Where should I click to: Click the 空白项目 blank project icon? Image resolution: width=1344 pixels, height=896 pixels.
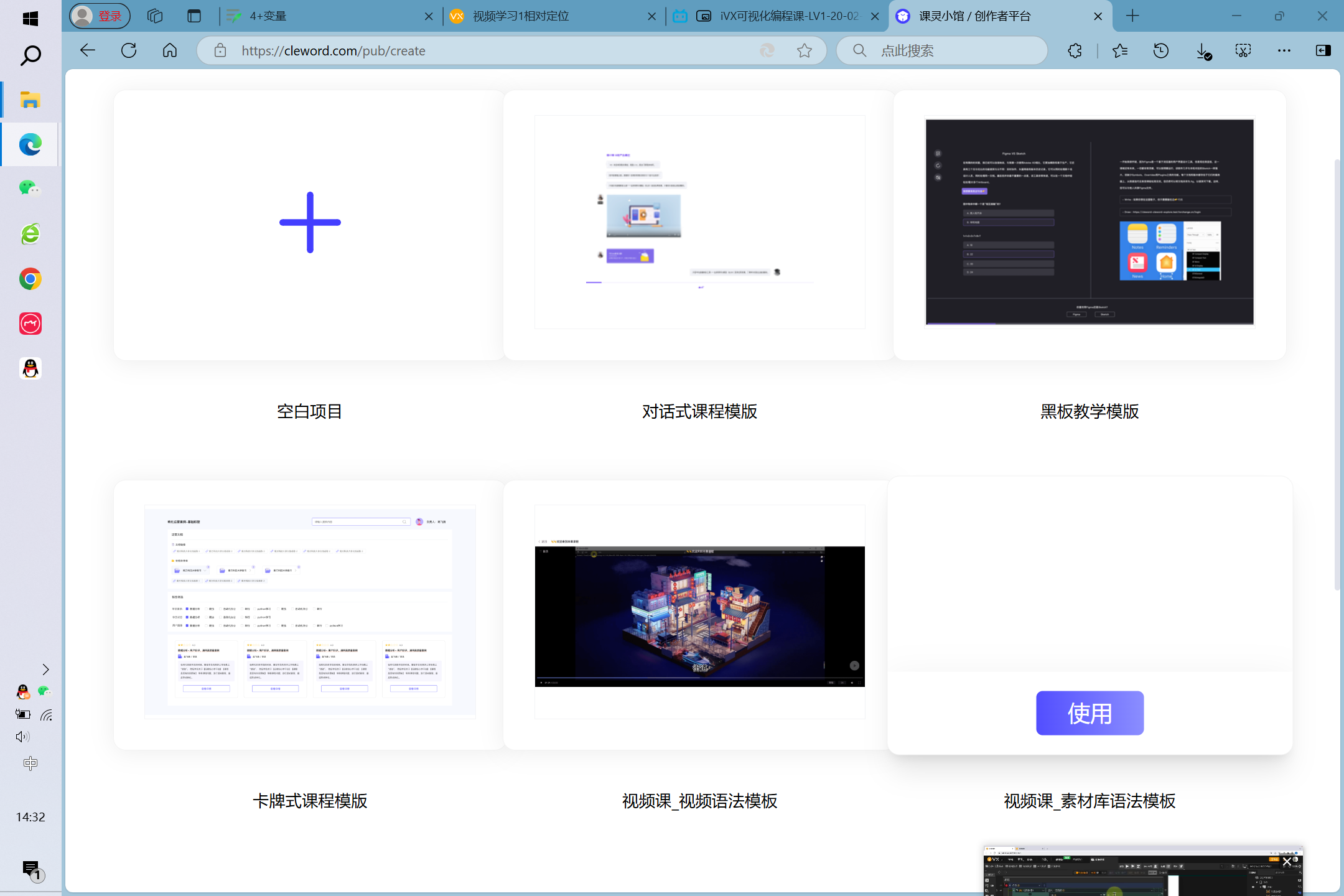pyautogui.click(x=309, y=222)
